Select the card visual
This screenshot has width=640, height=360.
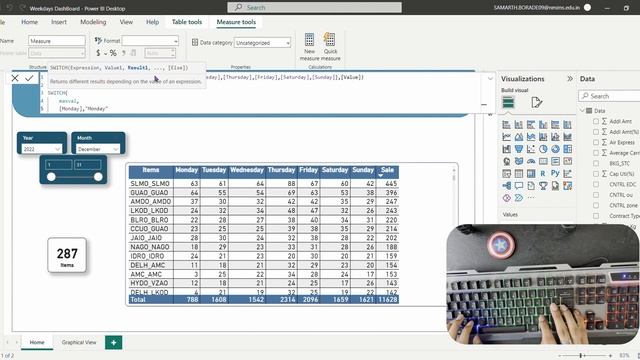(543, 162)
